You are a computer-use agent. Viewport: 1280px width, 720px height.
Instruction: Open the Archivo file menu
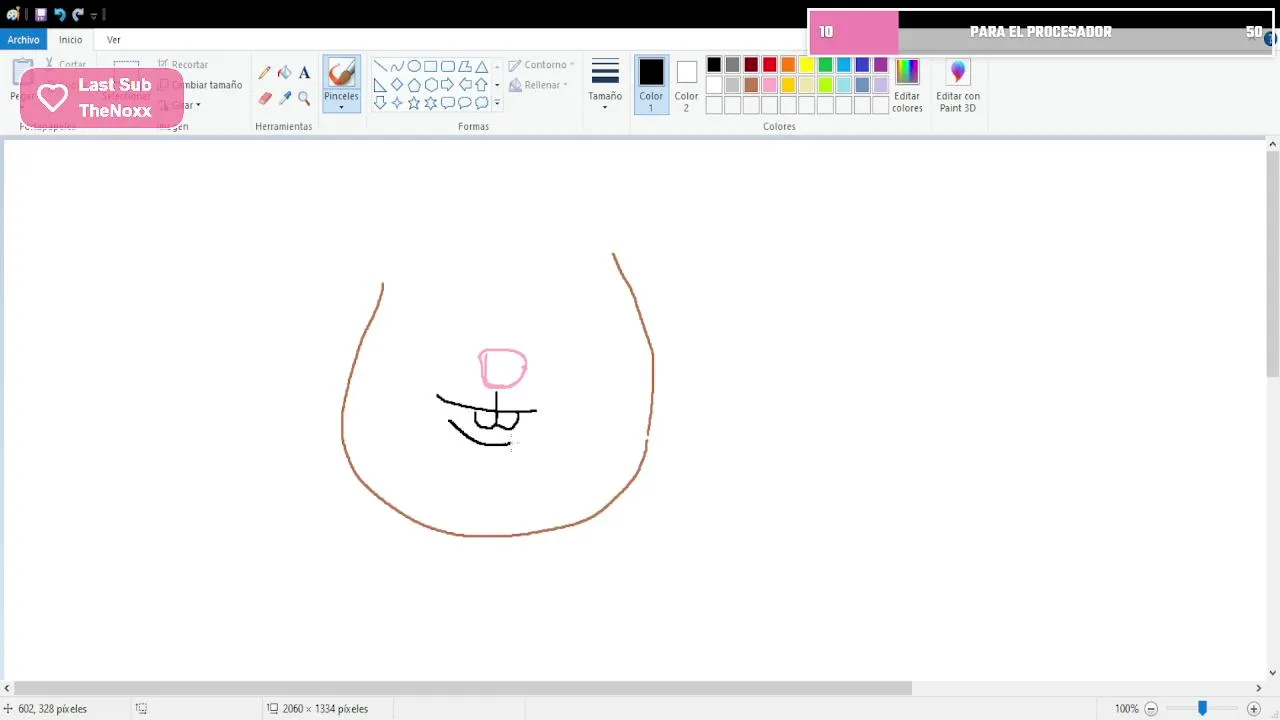coord(23,40)
